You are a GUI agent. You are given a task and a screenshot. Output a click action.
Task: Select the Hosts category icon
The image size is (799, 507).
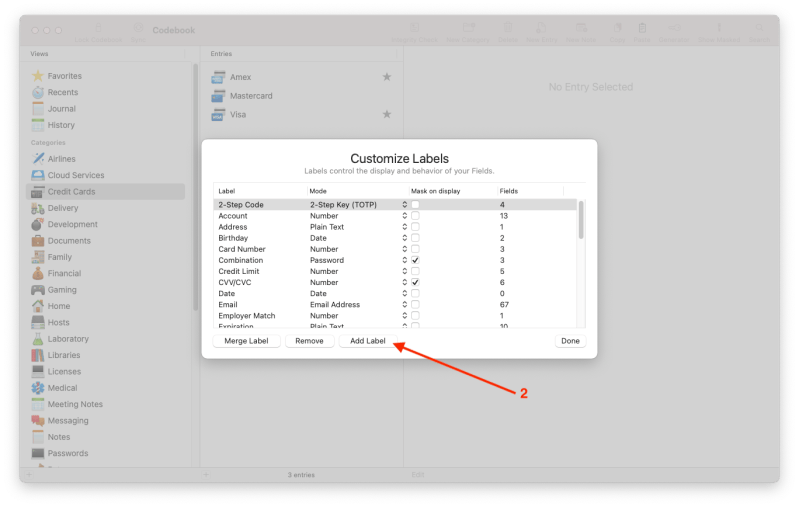pyautogui.click(x=38, y=322)
